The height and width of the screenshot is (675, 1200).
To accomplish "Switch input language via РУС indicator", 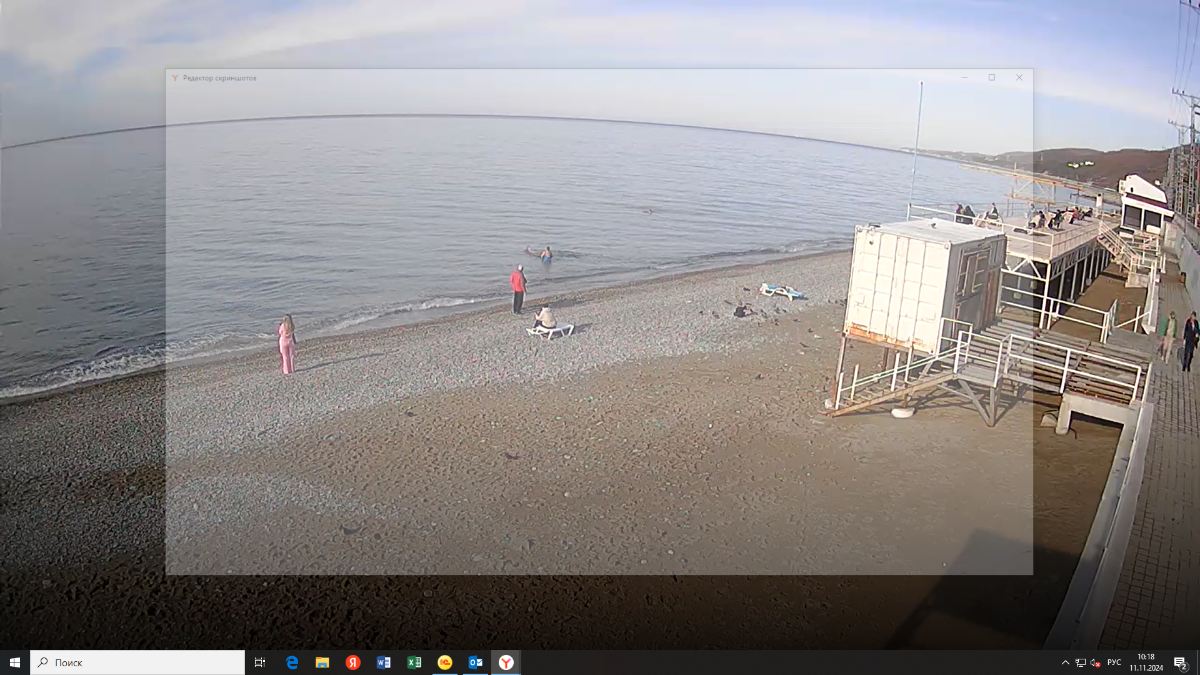I will tap(1114, 662).
